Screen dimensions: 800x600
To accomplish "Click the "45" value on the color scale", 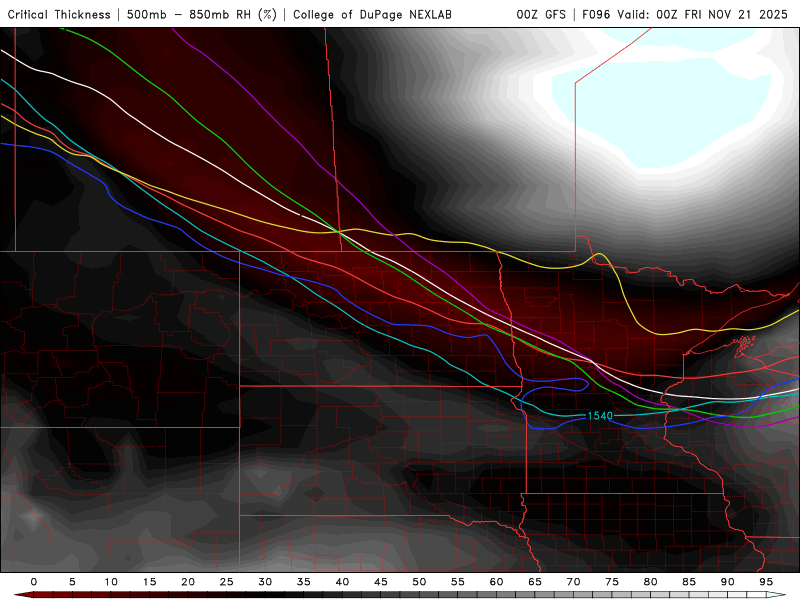I will coord(381,582).
